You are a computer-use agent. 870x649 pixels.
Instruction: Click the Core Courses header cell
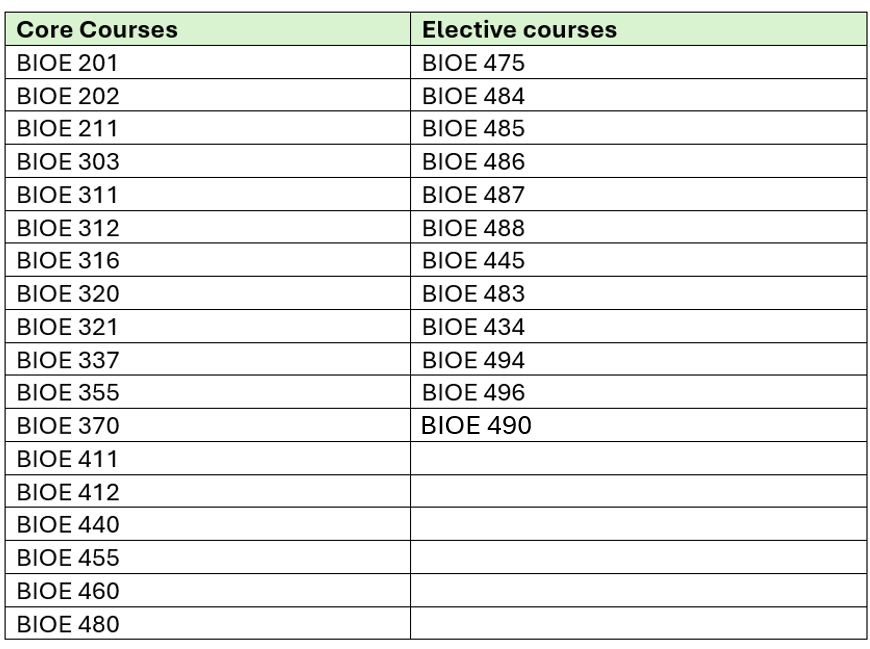point(208,29)
